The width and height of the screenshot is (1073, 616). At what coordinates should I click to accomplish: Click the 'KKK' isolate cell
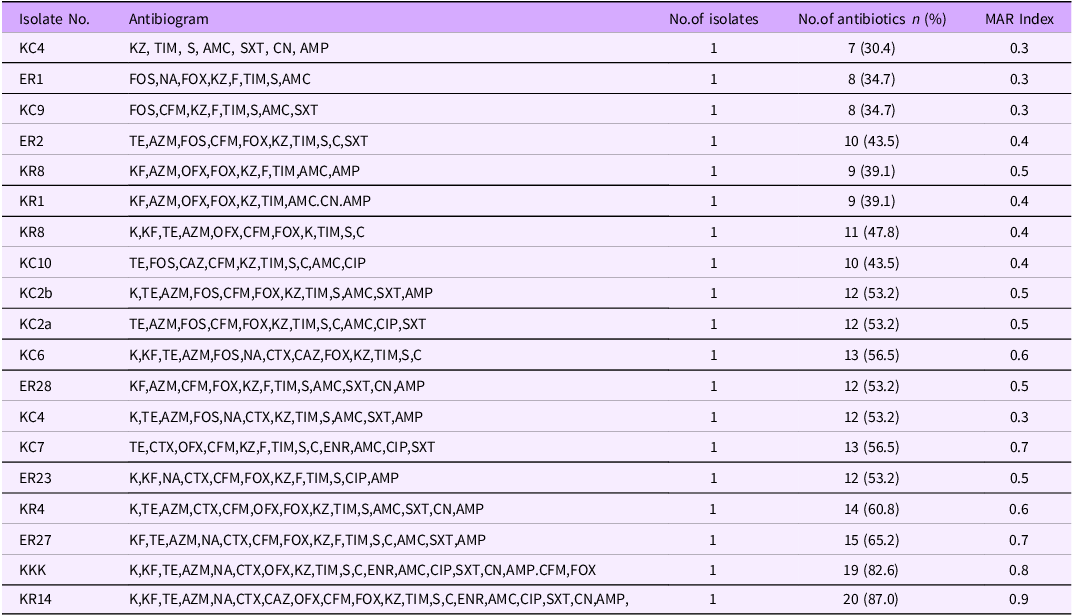[33, 570]
